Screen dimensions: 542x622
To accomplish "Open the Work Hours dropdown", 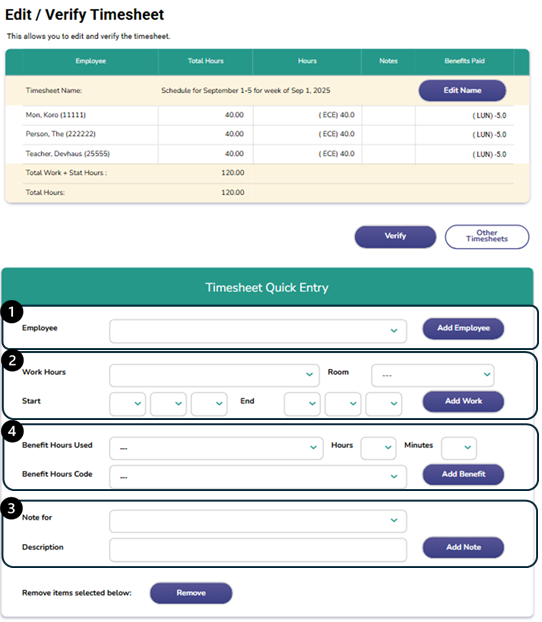I will (214, 375).
